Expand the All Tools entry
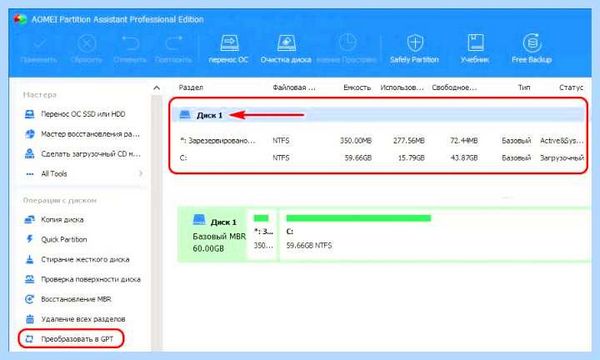This screenshot has width=600, height=360. click(x=84, y=174)
